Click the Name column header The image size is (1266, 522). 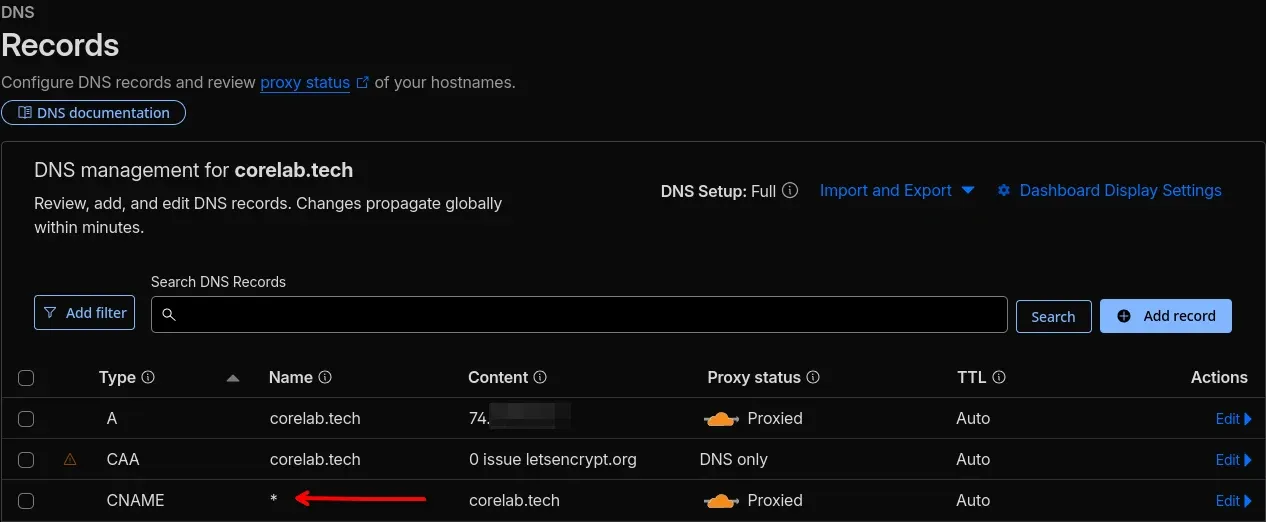(x=291, y=378)
